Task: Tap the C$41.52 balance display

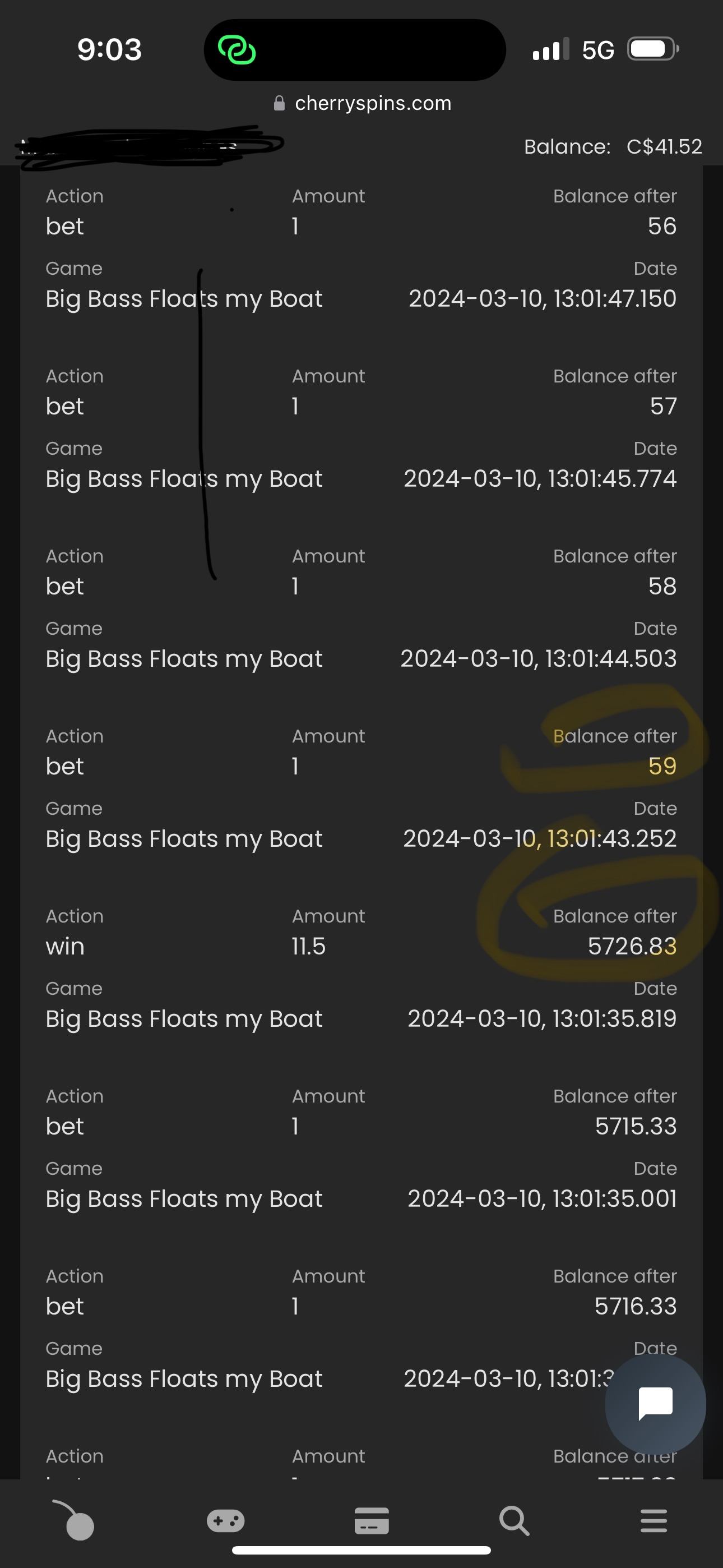Action: 664,147
